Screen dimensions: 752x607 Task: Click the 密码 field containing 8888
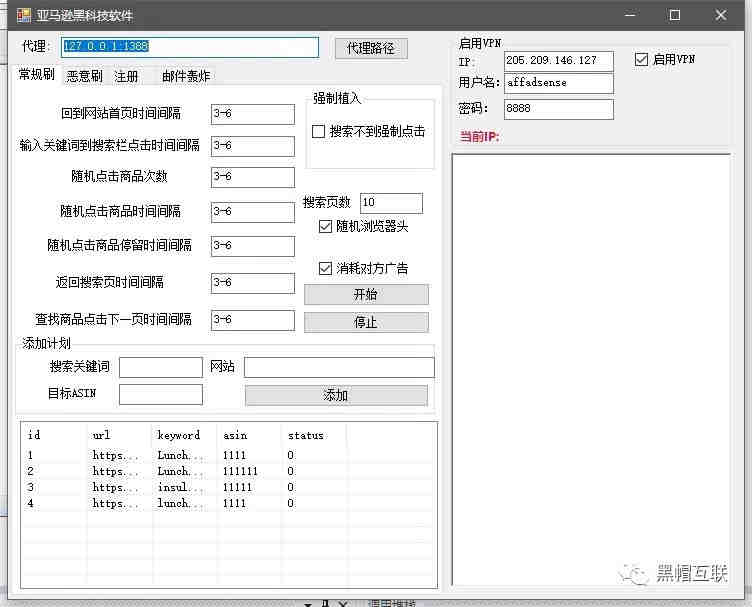[x=559, y=109]
